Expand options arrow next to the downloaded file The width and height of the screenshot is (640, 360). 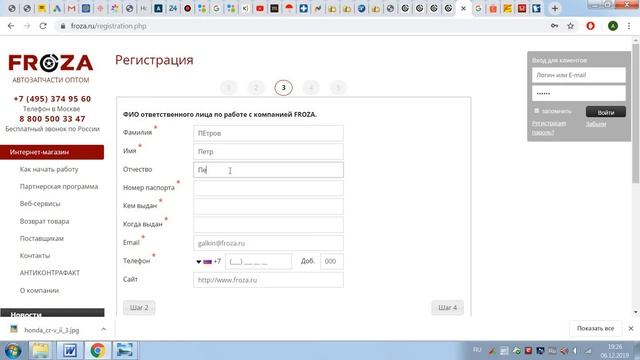coord(104,329)
